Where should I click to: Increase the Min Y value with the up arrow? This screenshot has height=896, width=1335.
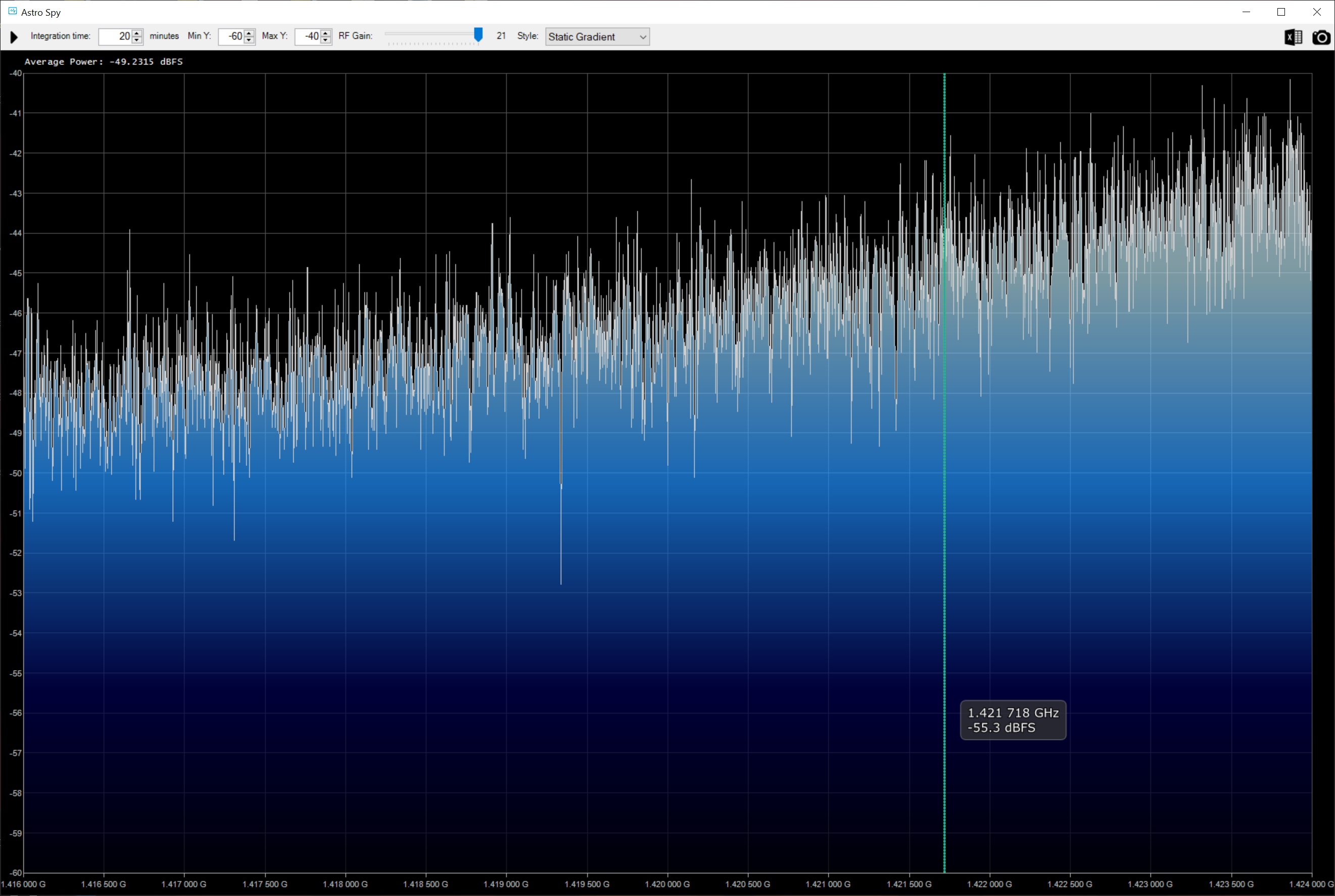(x=250, y=33)
